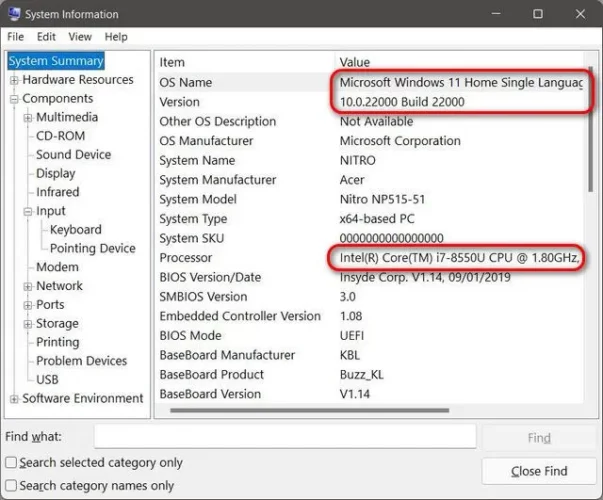The height and width of the screenshot is (500, 603).
Task: Open the Help menu
Action: (x=116, y=37)
